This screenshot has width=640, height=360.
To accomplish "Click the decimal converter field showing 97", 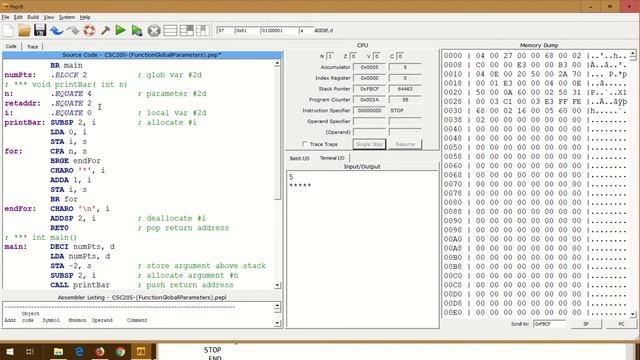I will [224, 31].
